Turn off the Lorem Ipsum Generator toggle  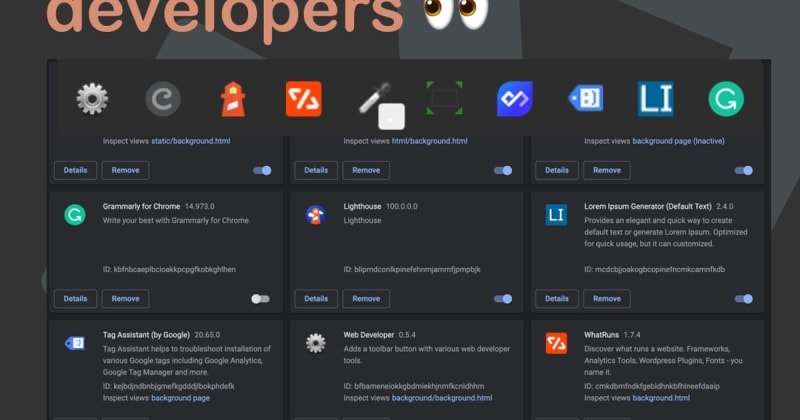coord(743,298)
